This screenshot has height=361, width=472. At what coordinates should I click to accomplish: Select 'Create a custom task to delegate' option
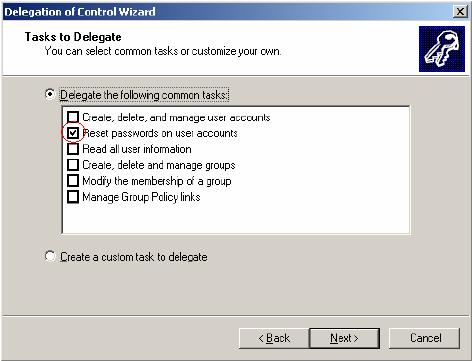pos(50,256)
